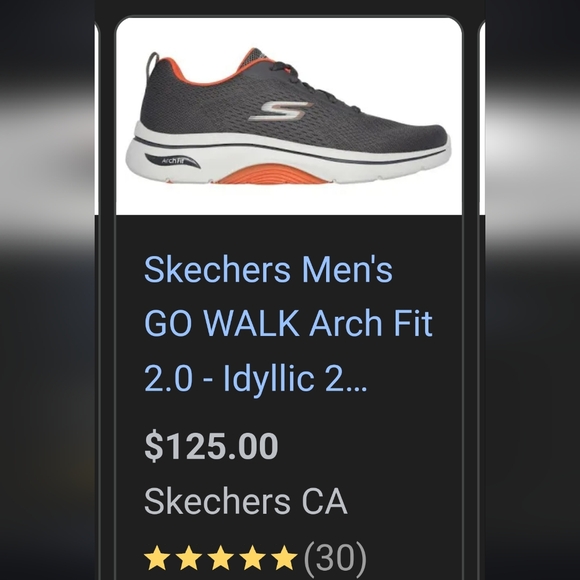Open the Skechers shoe product image

click(x=289, y=116)
